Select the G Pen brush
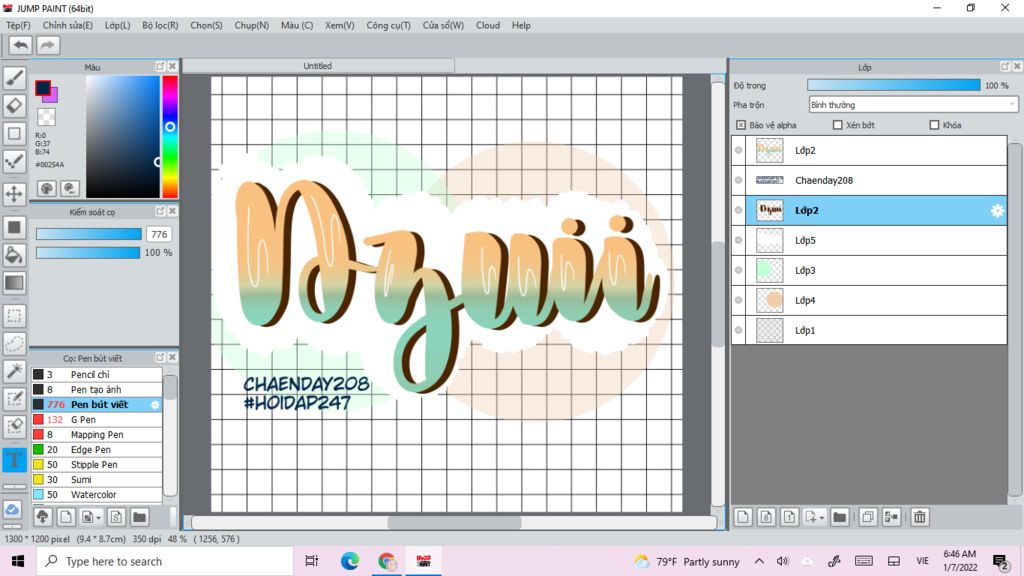This screenshot has height=576, width=1024. [97, 420]
